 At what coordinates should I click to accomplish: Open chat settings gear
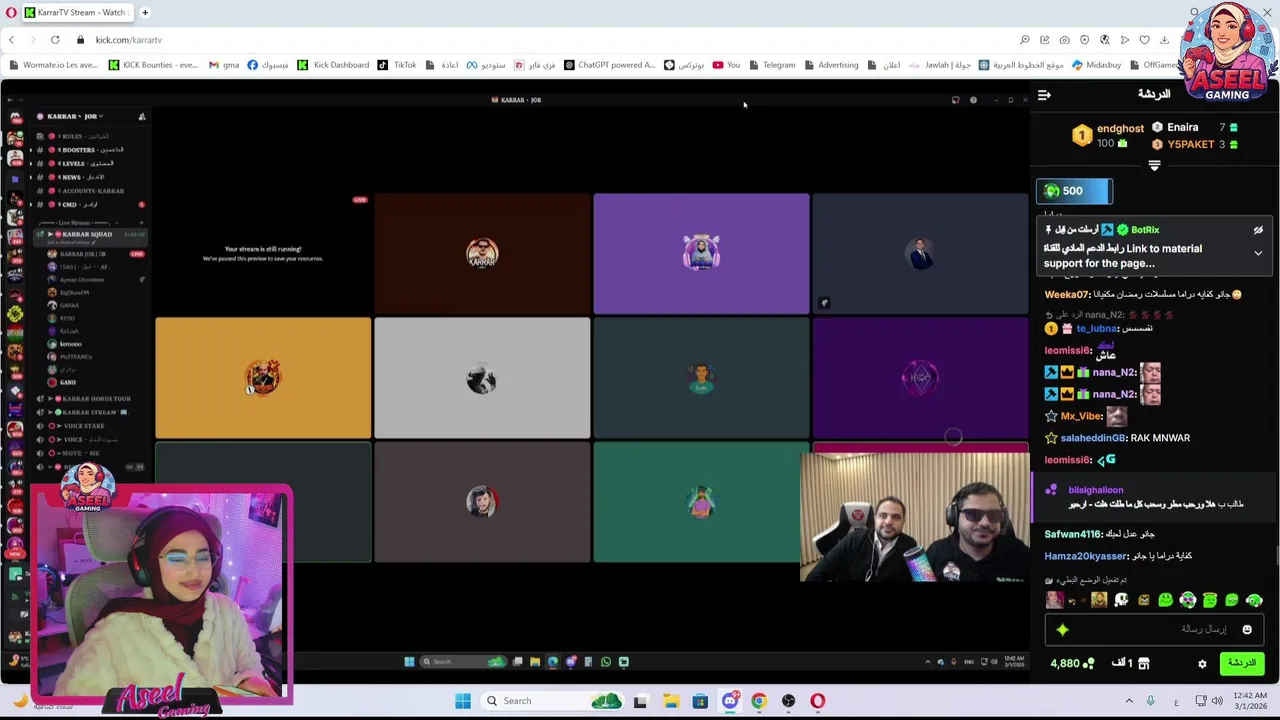pyautogui.click(x=1202, y=664)
